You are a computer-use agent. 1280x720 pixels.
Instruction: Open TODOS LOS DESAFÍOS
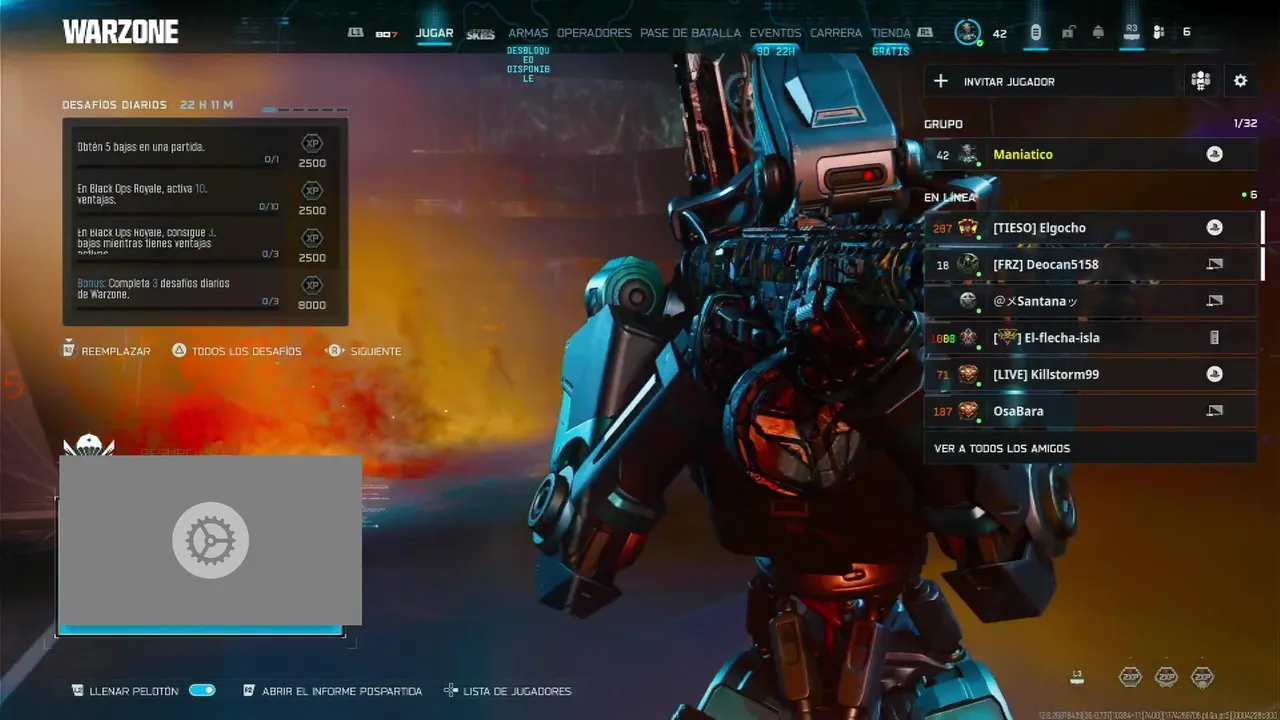(x=236, y=351)
